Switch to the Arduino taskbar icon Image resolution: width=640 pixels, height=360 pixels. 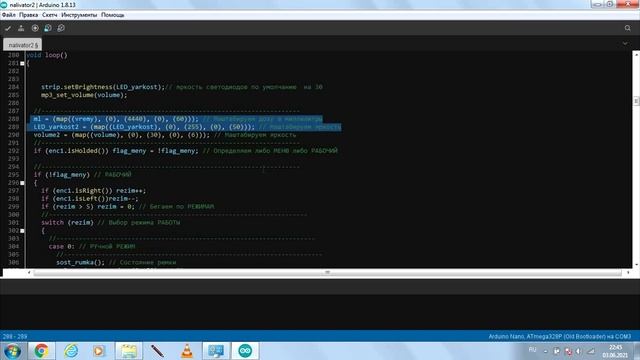[245, 351]
